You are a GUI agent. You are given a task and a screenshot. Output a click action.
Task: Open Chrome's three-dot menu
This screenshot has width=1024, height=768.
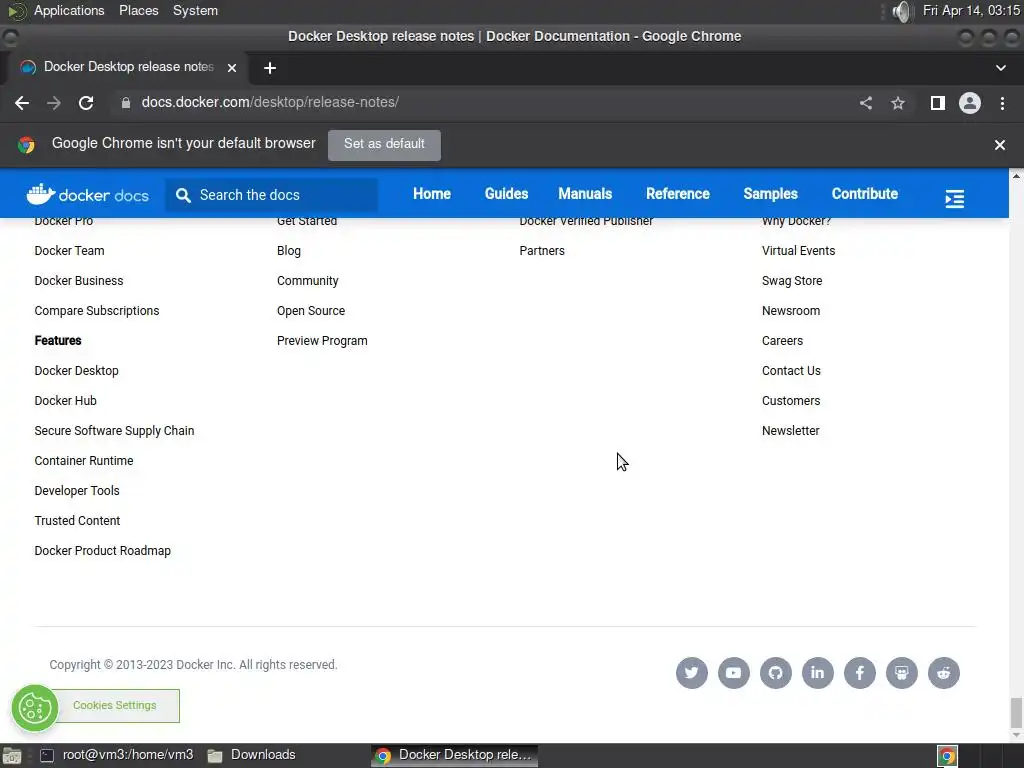click(1002, 103)
